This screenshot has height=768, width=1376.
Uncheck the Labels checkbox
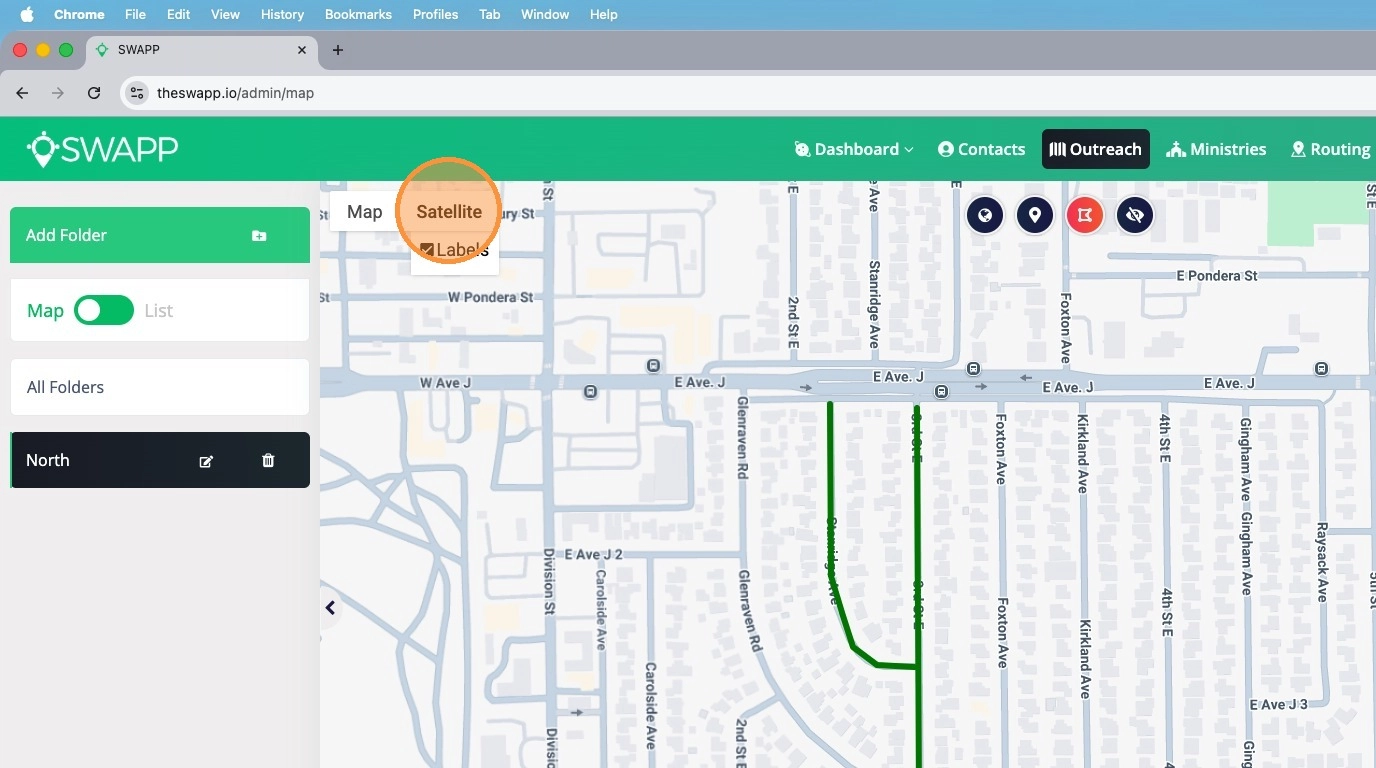click(x=427, y=250)
